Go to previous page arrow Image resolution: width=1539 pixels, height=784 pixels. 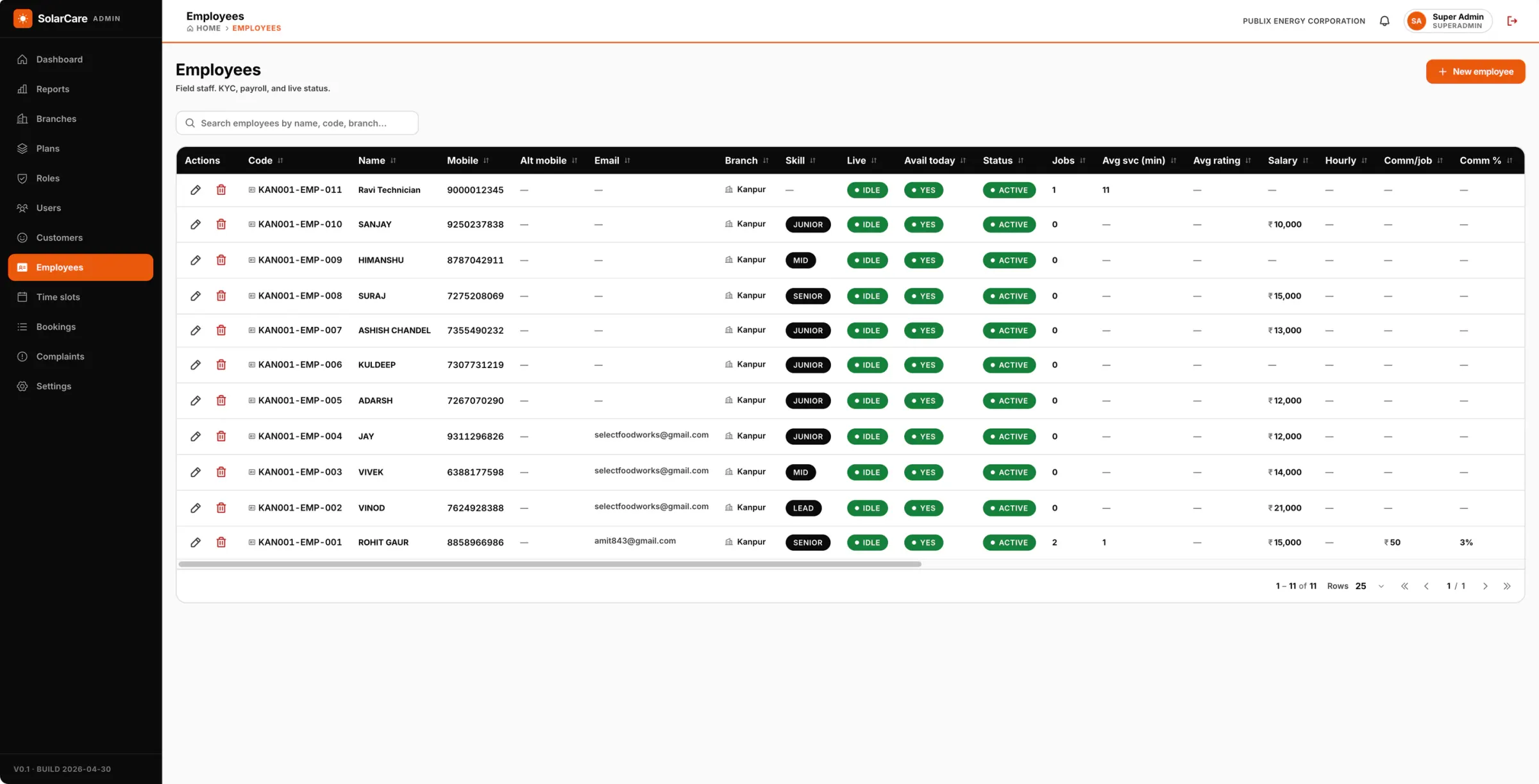(1426, 586)
